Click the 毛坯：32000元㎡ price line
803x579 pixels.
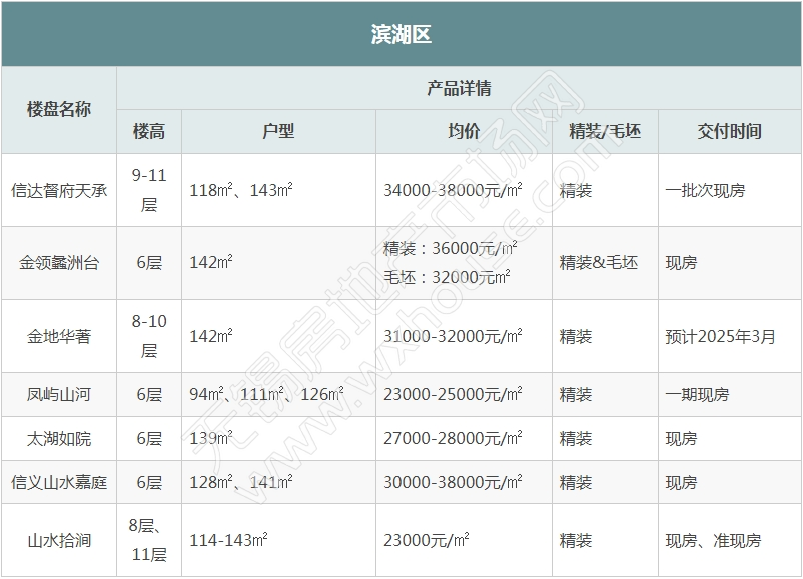tap(447, 277)
